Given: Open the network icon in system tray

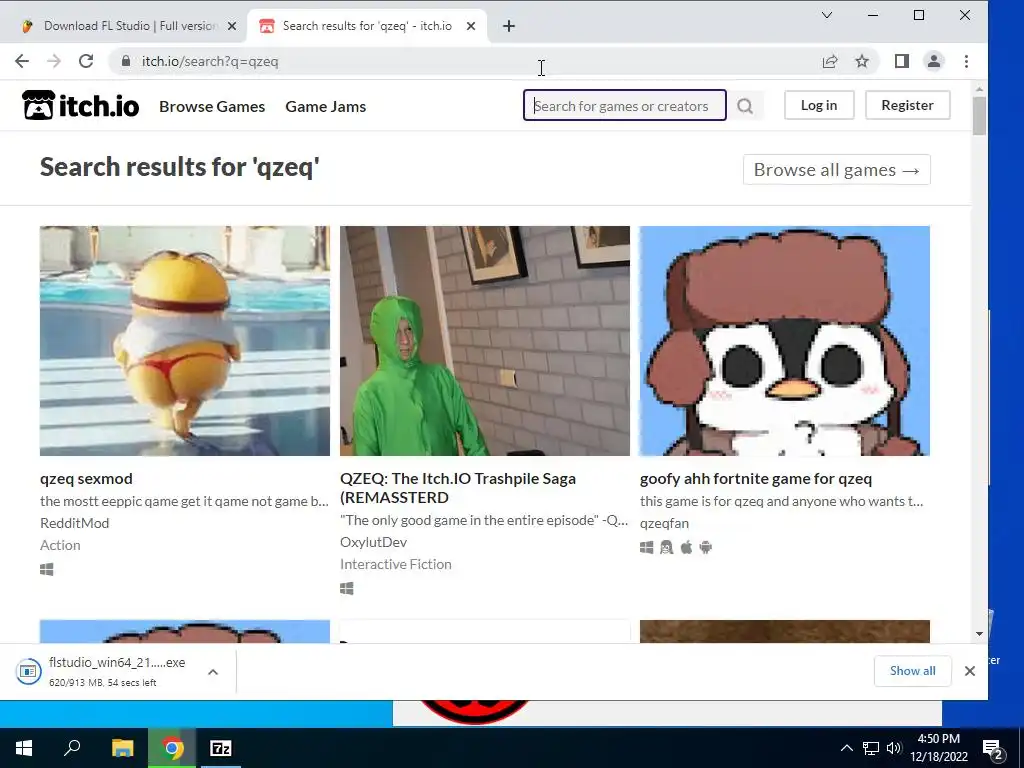Looking at the screenshot, I should [871, 748].
